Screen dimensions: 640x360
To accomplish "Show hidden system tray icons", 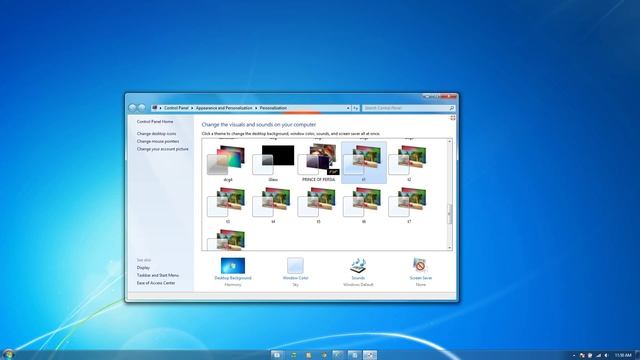I will (x=573, y=356).
